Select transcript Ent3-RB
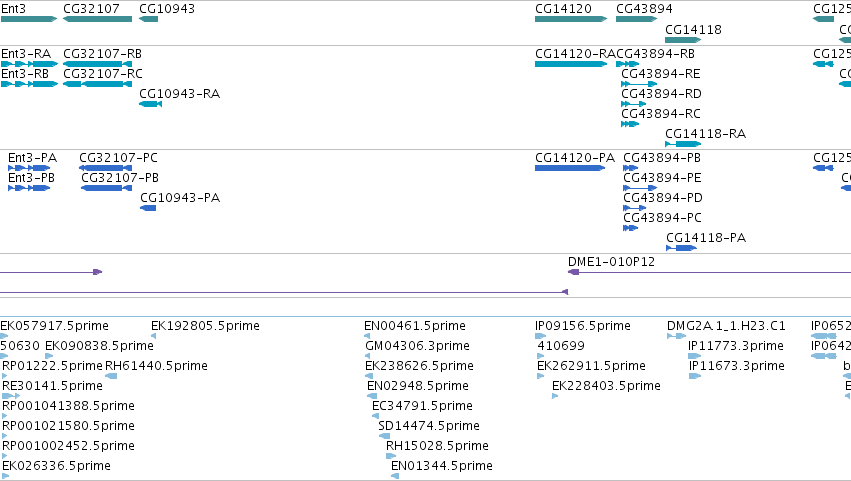Screen dimensions: 851x481 [29, 84]
